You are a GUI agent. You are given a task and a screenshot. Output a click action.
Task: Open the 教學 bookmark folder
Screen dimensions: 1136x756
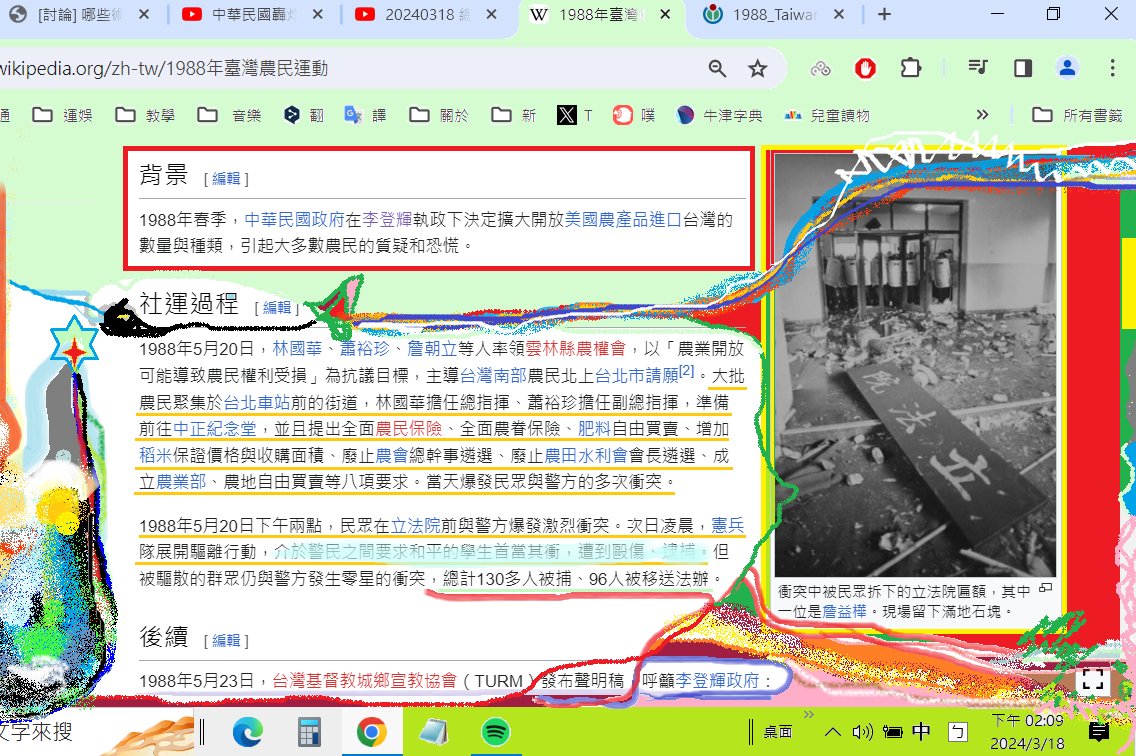pyautogui.click(x=145, y=115)
